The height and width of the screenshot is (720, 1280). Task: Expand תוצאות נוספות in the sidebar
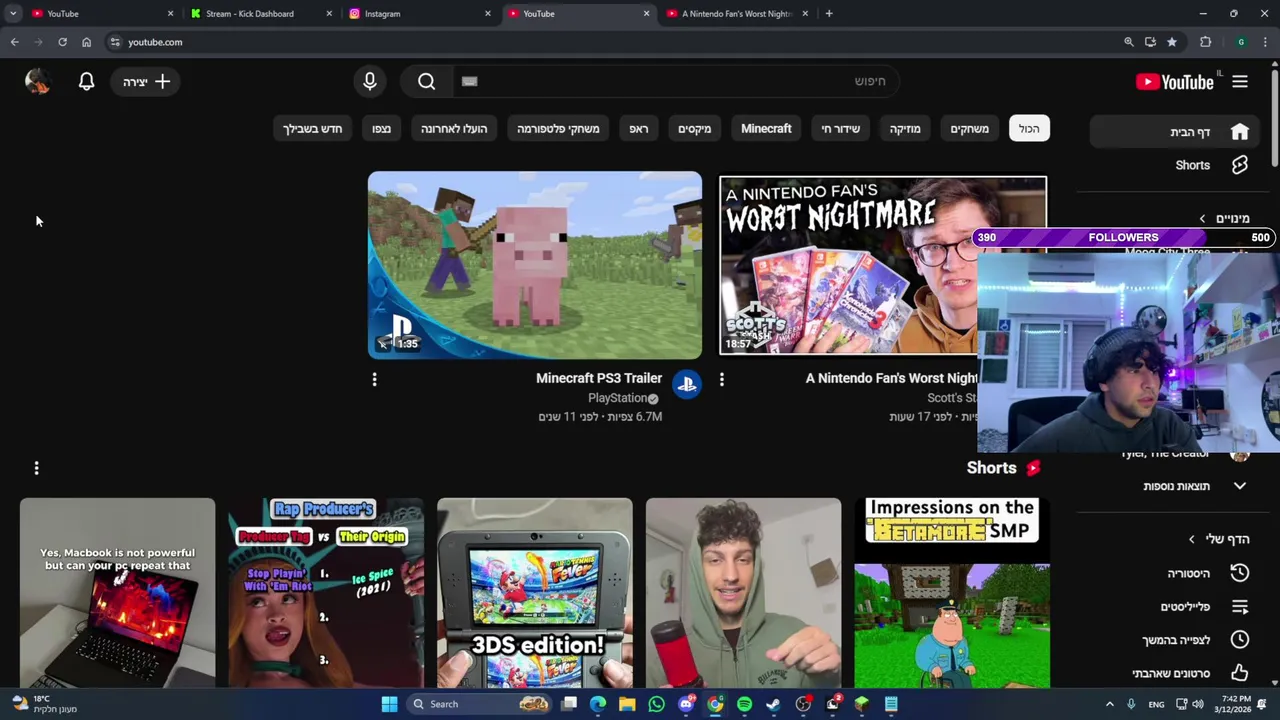pos(1240,486)
